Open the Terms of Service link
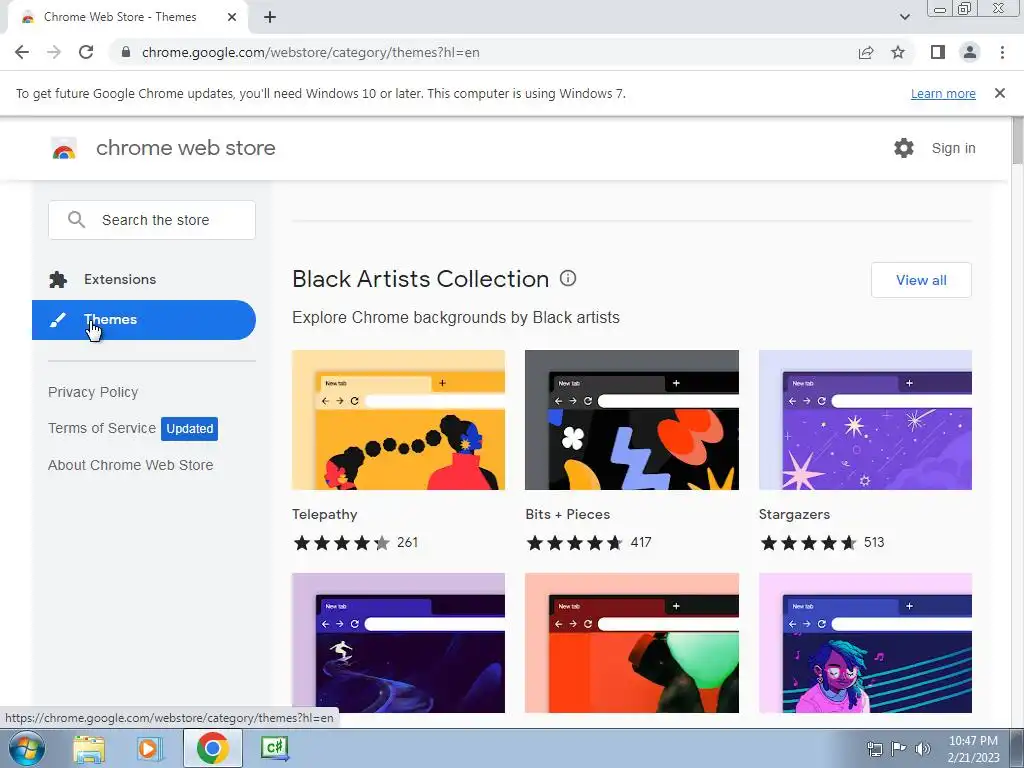The width and height of the screenshot is (1024, 768). (102, 428)
